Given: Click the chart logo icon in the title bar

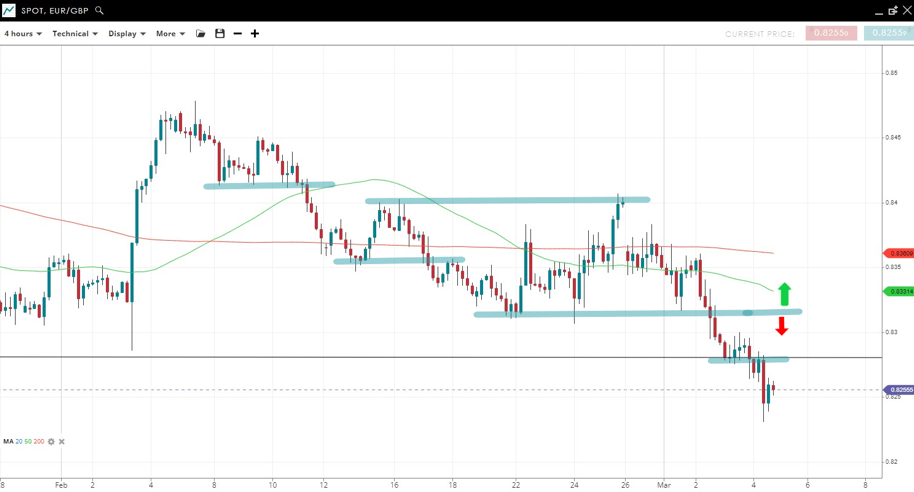Looking at the screenshot, I should (x=9, y=10).
